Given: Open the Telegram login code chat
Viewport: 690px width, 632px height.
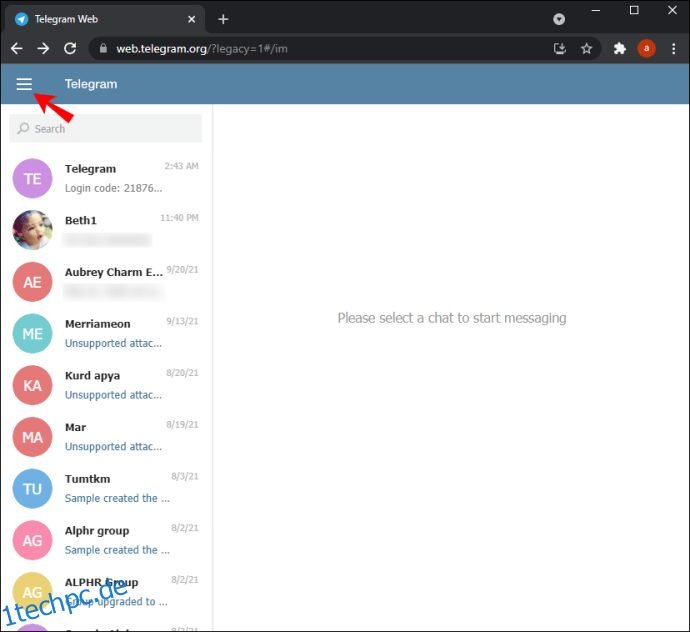Looking at the screenshot, I should (x=106, y=178).
